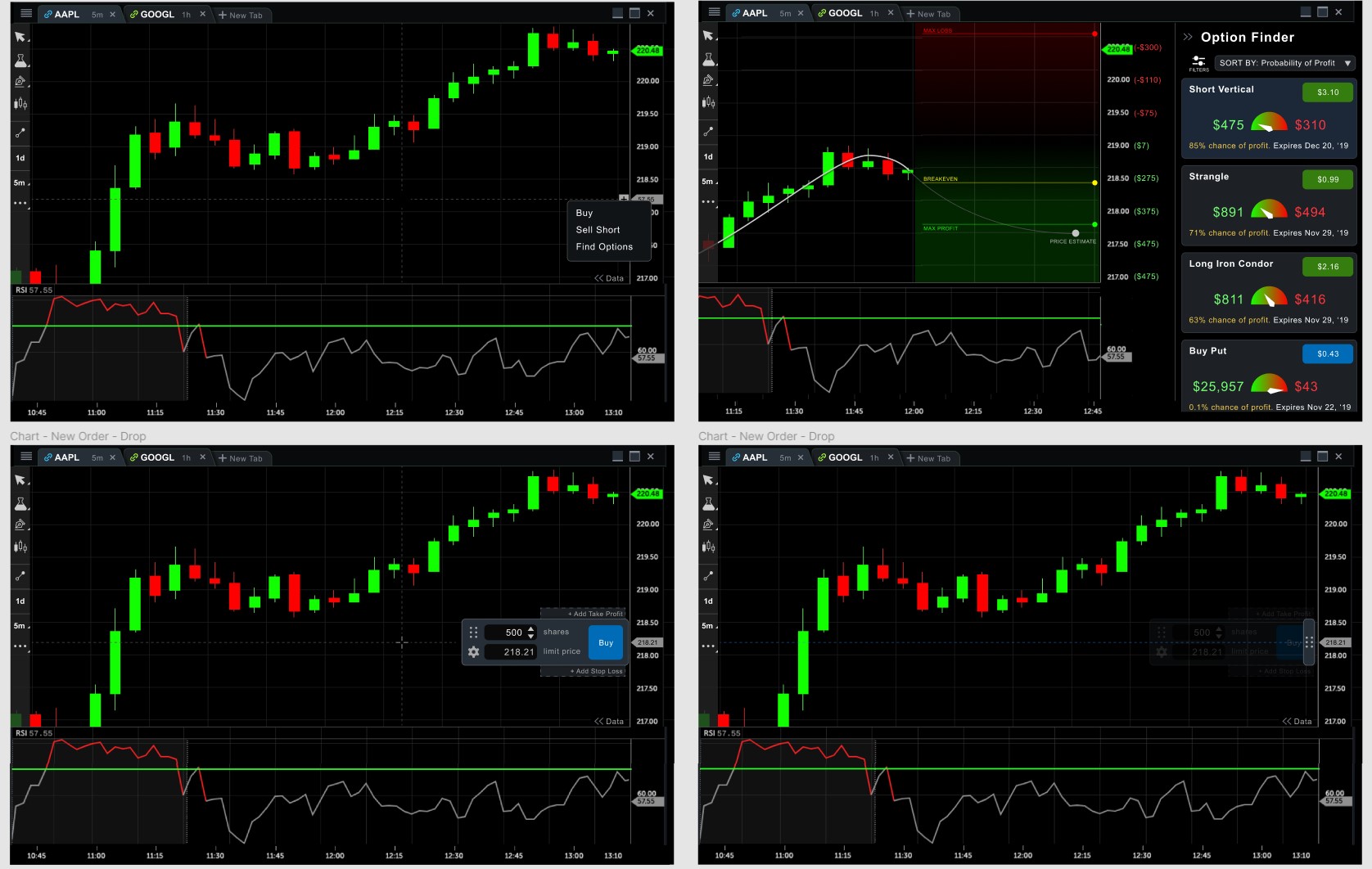Open the SORT BY Probability of Profit dropdown
Viewport: 1372px width, 869px height.
[1284, 63]
